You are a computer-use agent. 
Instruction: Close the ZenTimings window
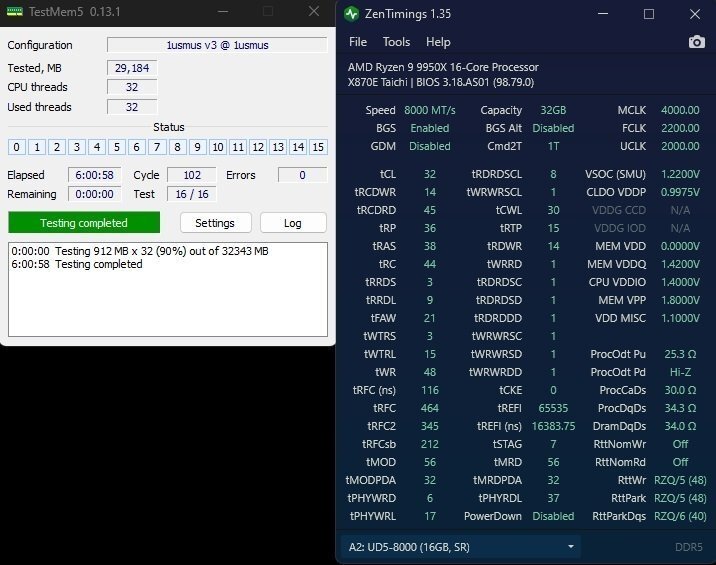click(x=694, y=14)
